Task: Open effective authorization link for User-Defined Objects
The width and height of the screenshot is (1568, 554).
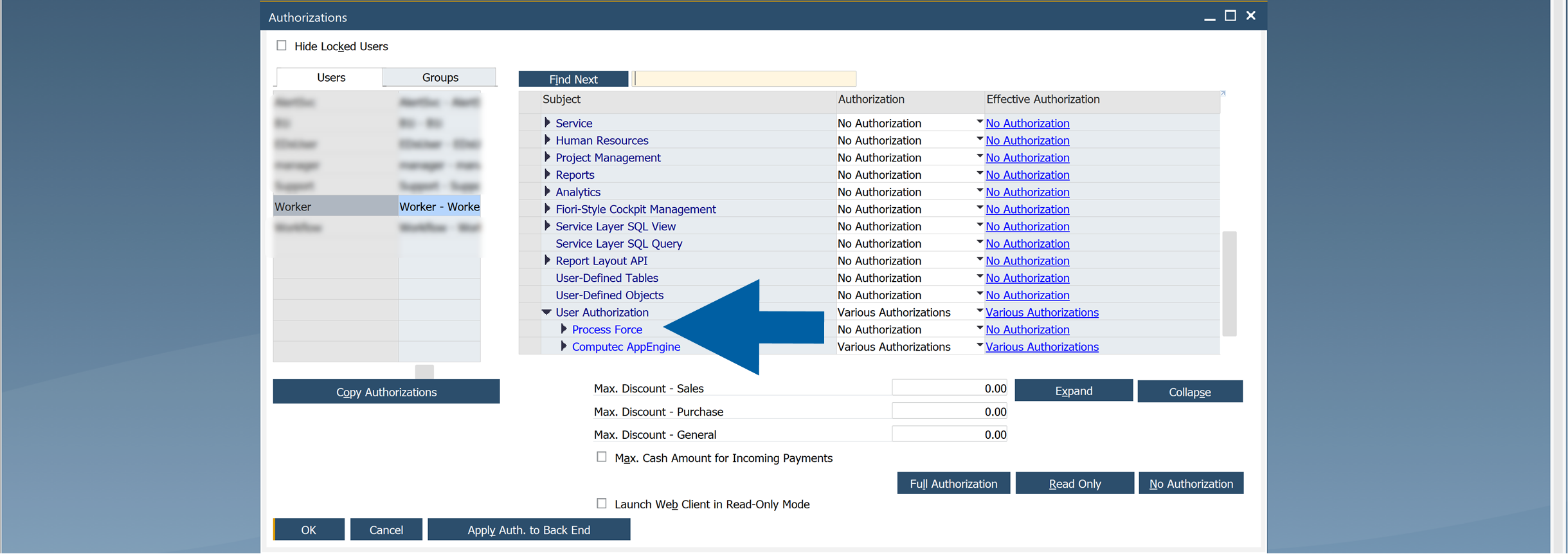Action: (x=1027, y=295)
